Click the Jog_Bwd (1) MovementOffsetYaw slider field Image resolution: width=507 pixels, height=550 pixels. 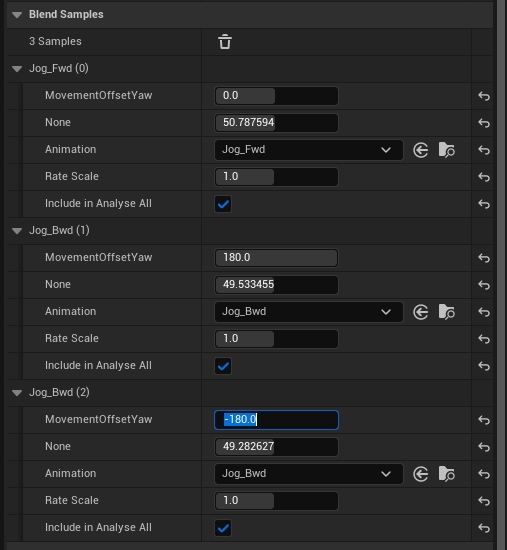[276, 258]
